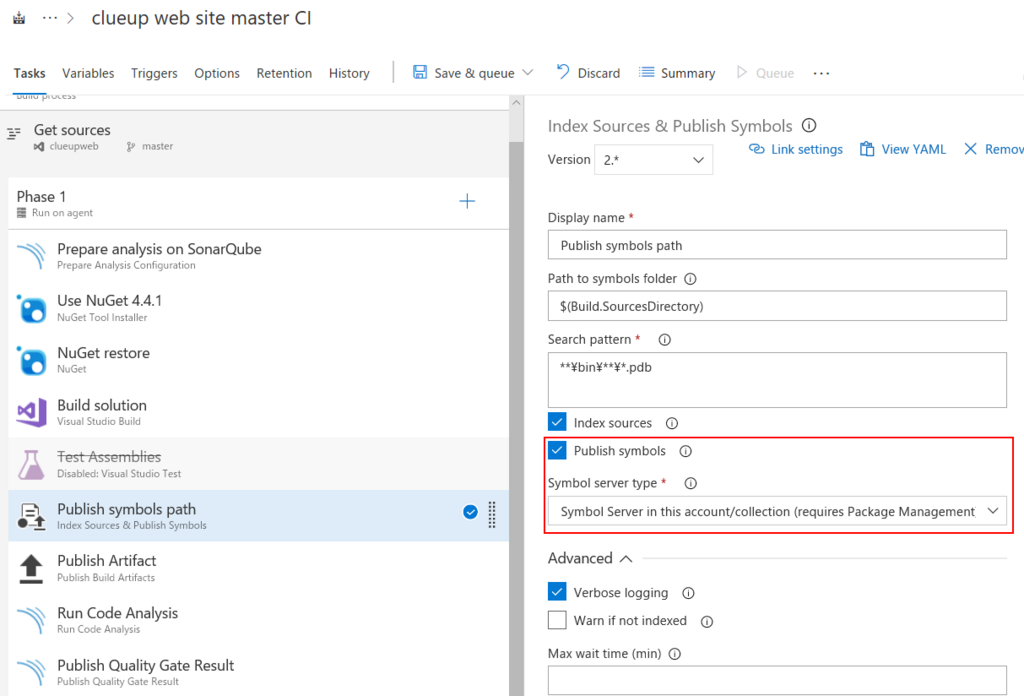Click the project home icon in breadcrumb
This screenshot has width=1024, height=696.
coord(20,18)
